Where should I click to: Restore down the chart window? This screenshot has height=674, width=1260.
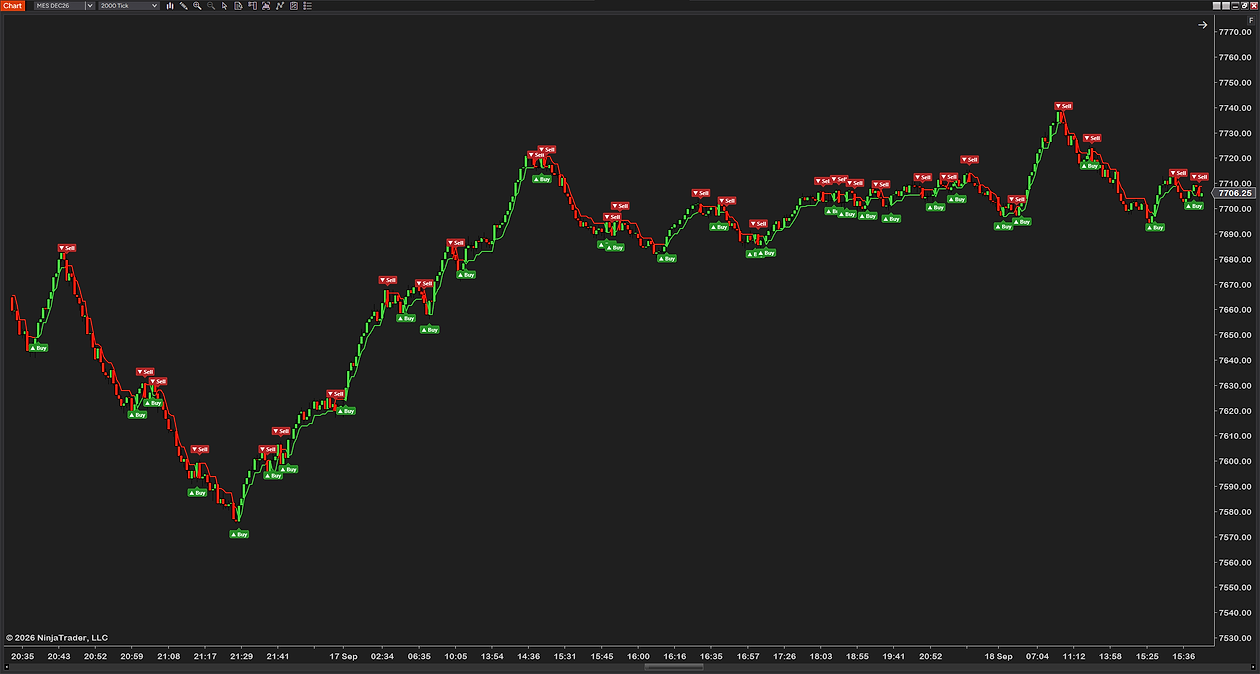click(1245, 6)
